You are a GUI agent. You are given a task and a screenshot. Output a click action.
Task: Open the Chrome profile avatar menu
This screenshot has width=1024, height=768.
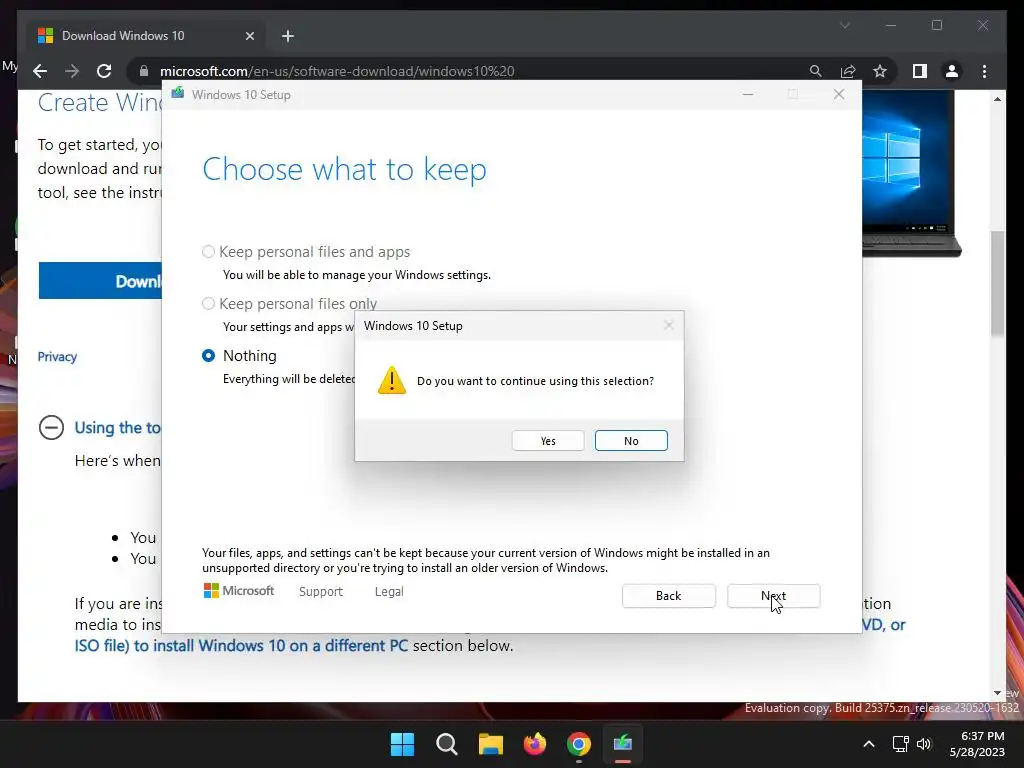pos(952,71)
